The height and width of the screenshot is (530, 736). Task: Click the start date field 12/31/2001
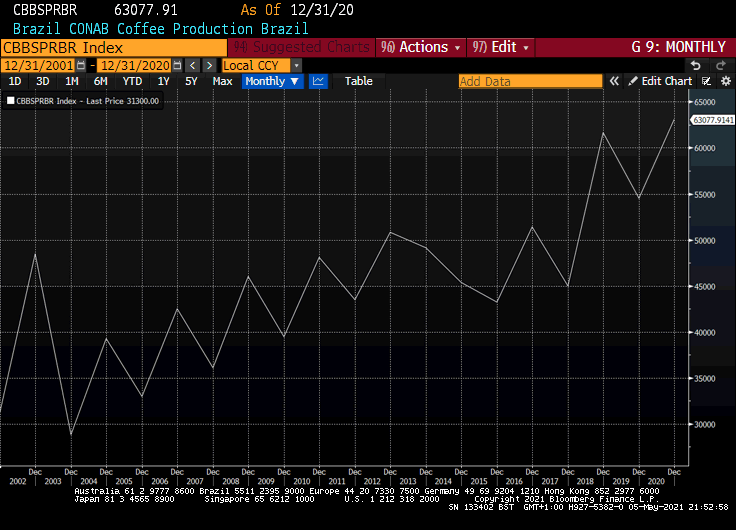pyautogui.click(x=38, y=65)
